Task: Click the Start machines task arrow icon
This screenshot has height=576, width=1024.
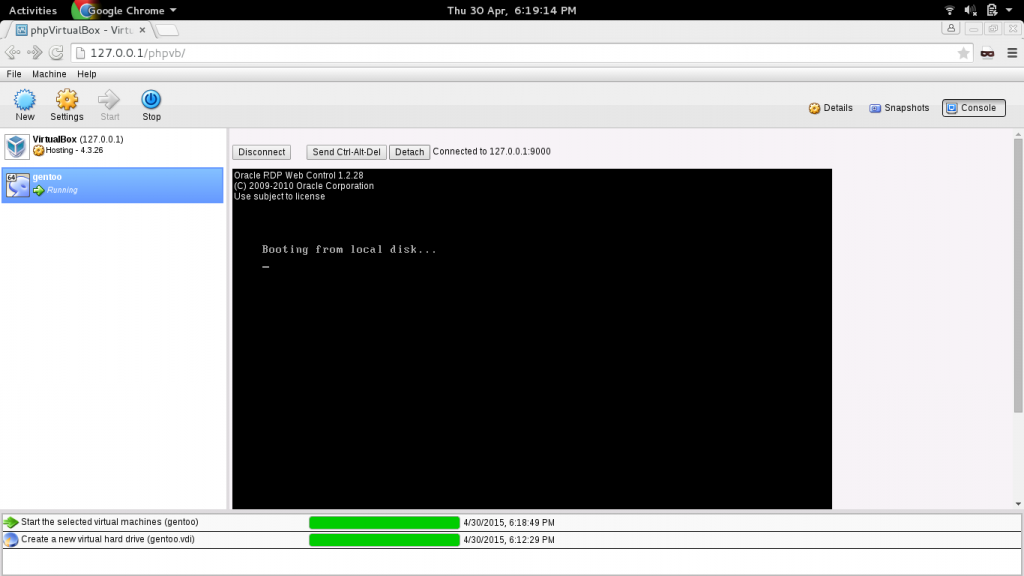Action: pos(11,522)
